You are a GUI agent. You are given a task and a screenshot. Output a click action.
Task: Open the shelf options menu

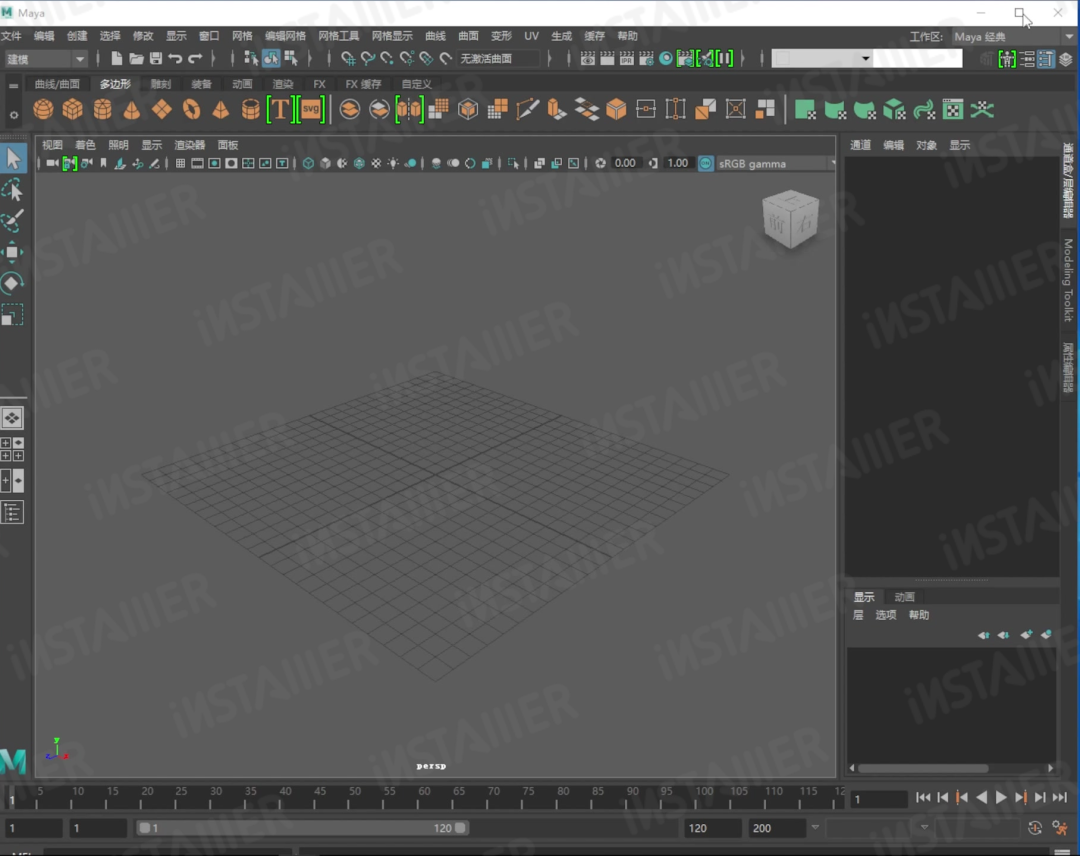coord(14,114)
